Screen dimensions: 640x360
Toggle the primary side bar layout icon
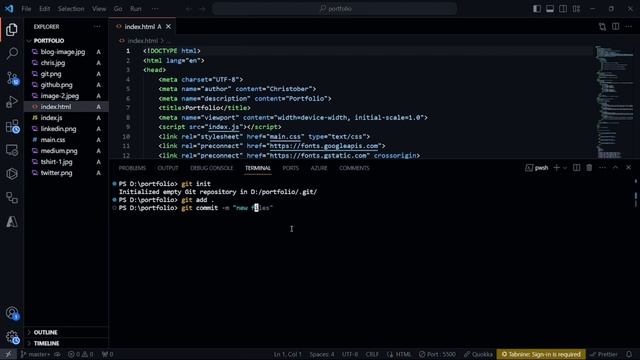[537, 9]
